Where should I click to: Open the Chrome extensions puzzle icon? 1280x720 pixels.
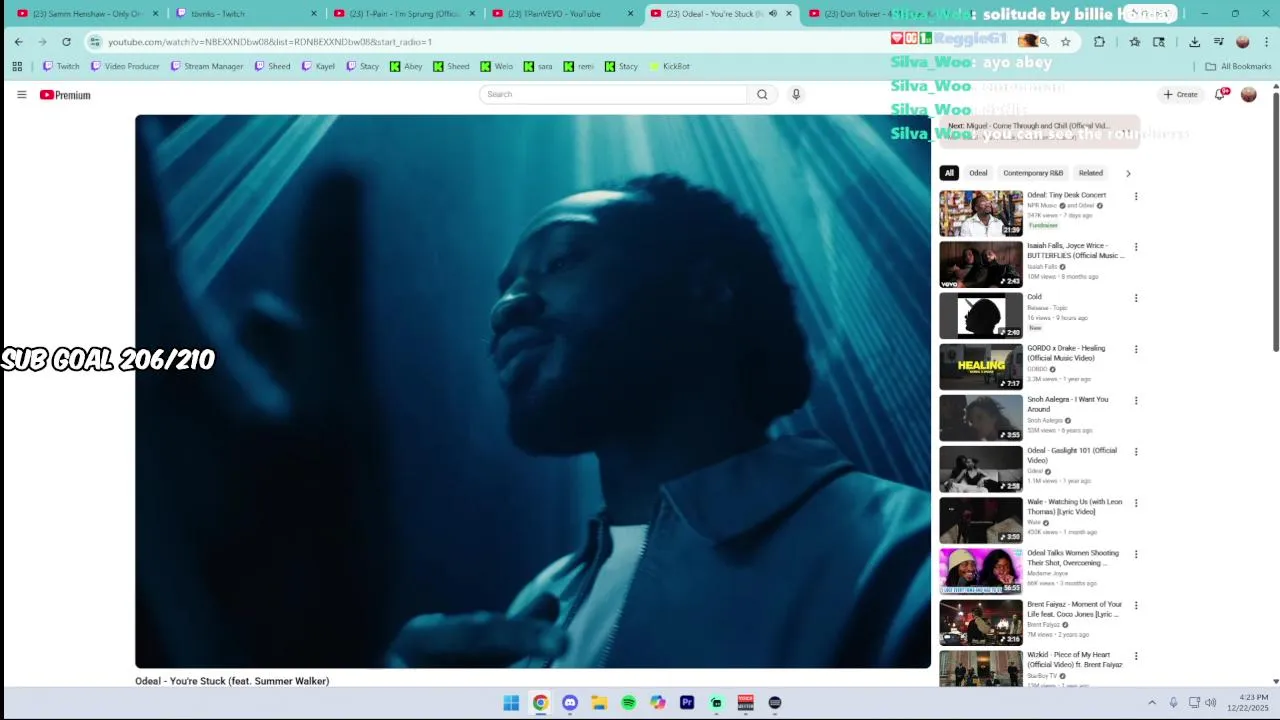click(x=1099, y=42)
